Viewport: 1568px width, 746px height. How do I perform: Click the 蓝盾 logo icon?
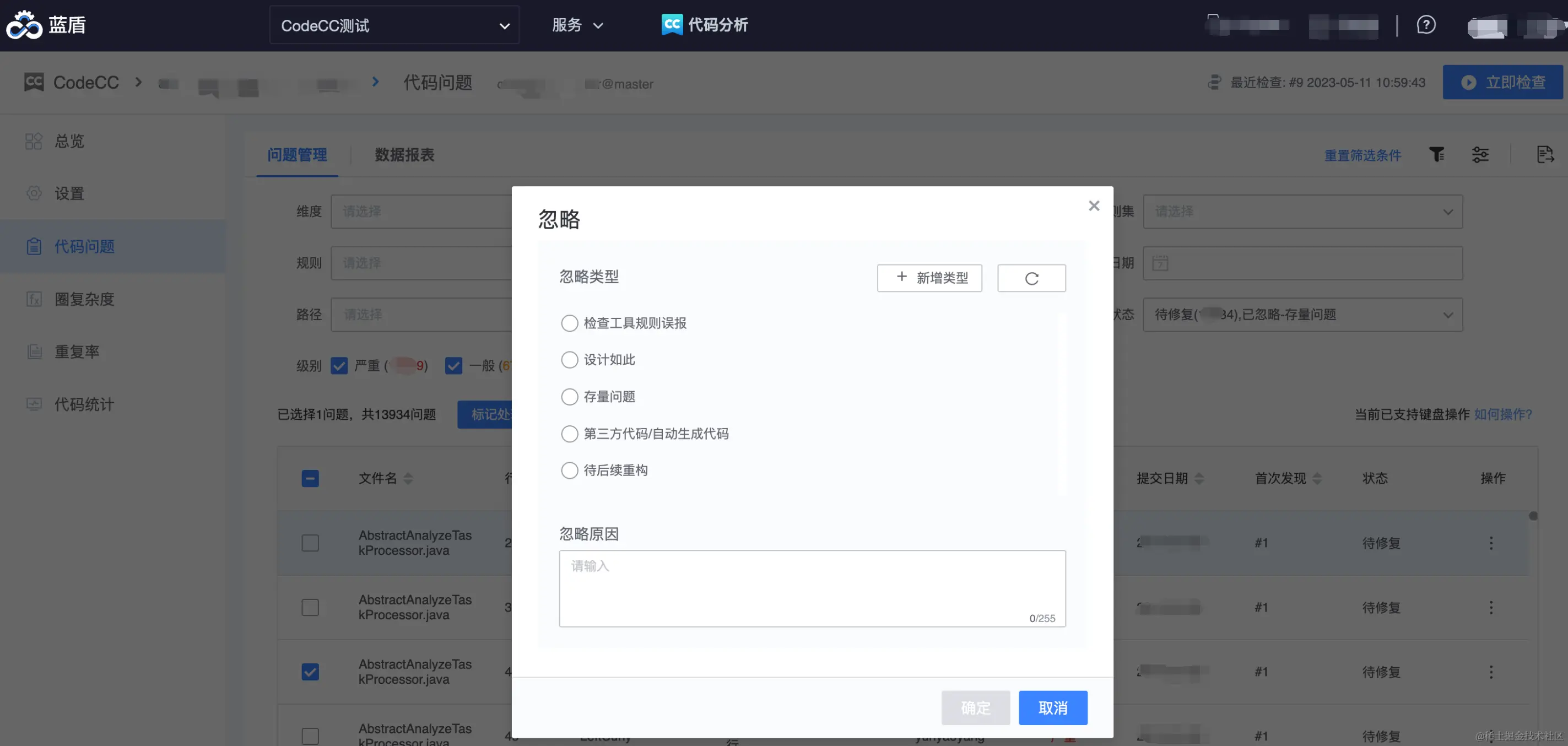pyautogui.click(x=24, y=25)
